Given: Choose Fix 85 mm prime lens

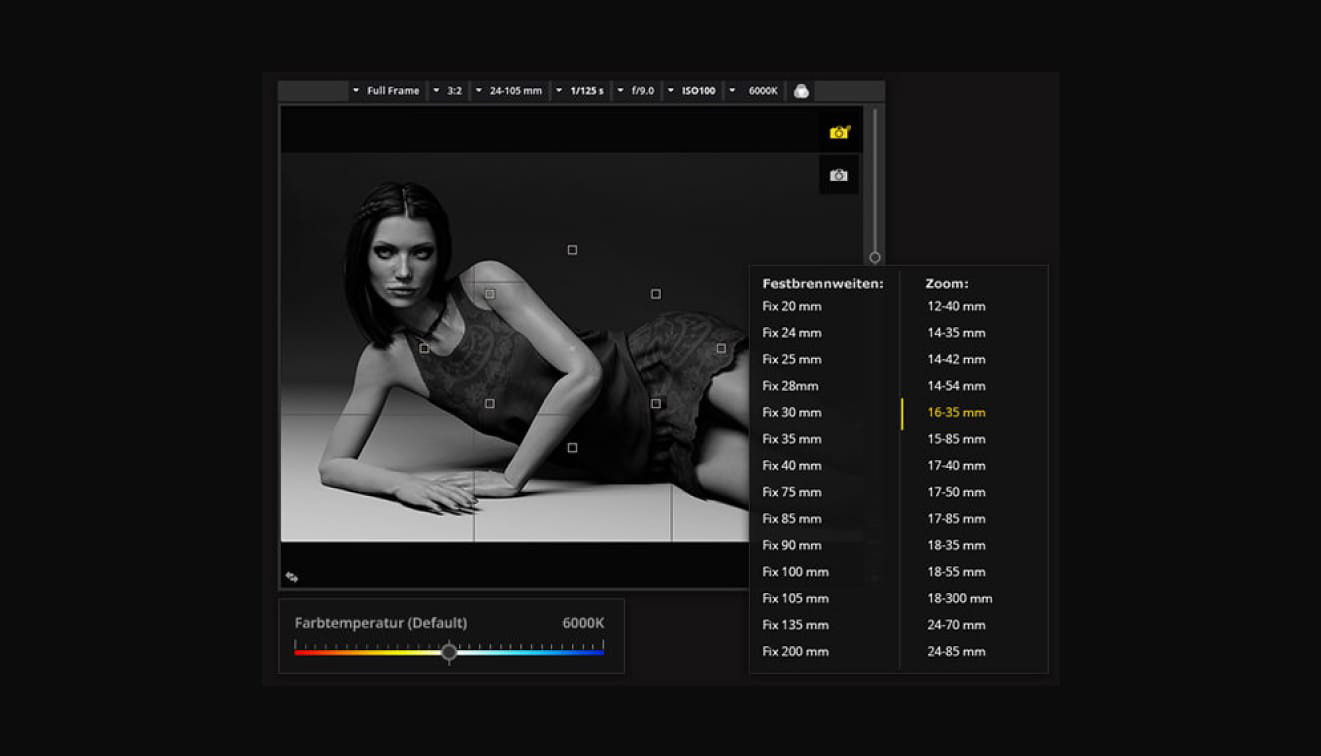Looking at the screenshot, I should (x=792, y=519).
